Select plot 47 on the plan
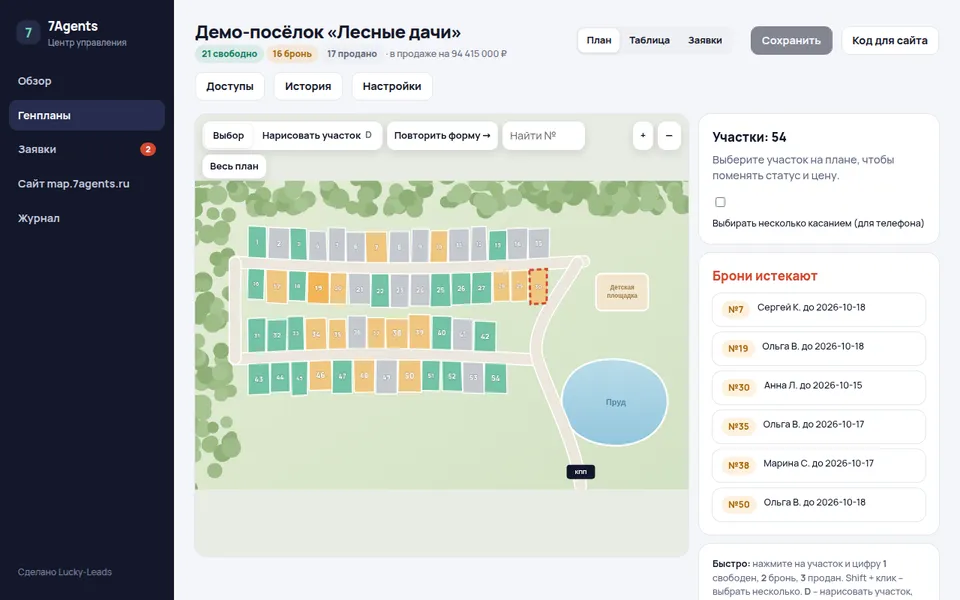Screen dimensions: 960x600 coord(342,377)
